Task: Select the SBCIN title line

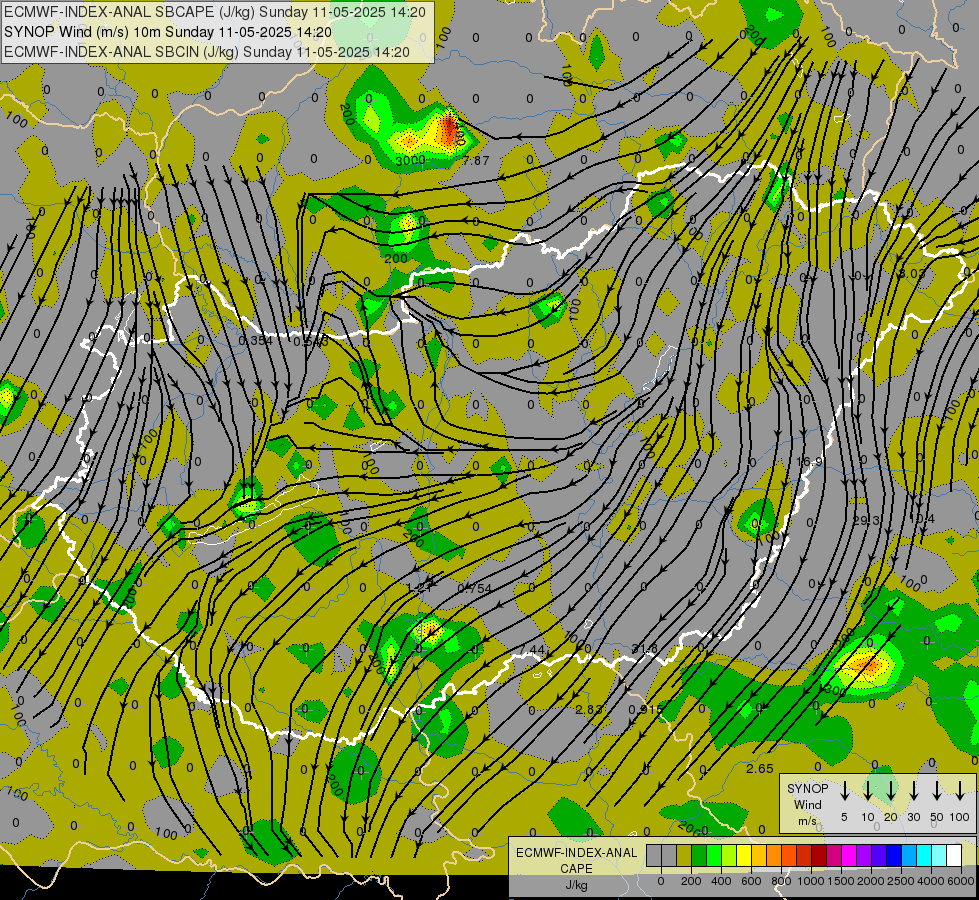Action: point(207,52)
